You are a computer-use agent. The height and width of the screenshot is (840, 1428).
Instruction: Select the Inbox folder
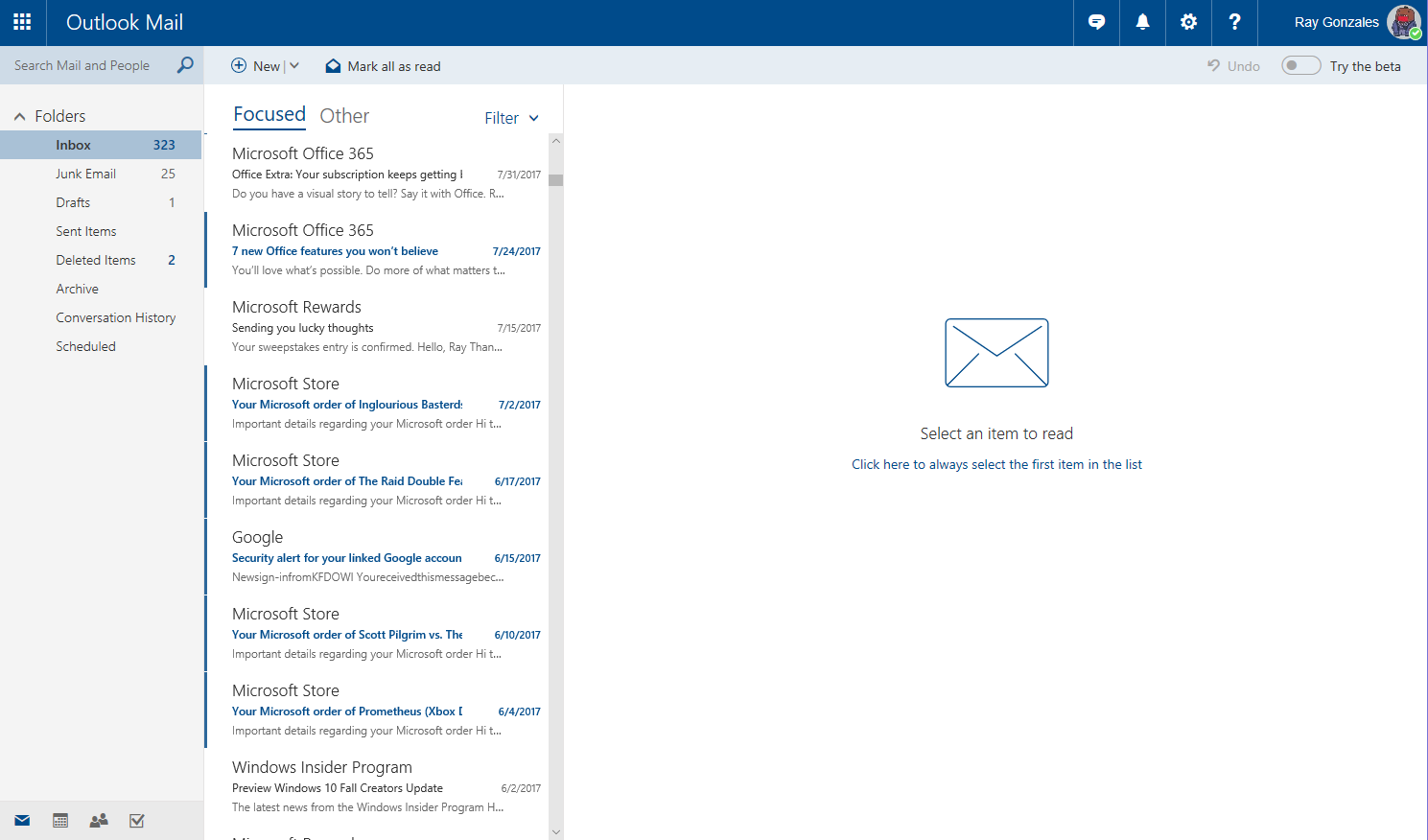point(101,145)
